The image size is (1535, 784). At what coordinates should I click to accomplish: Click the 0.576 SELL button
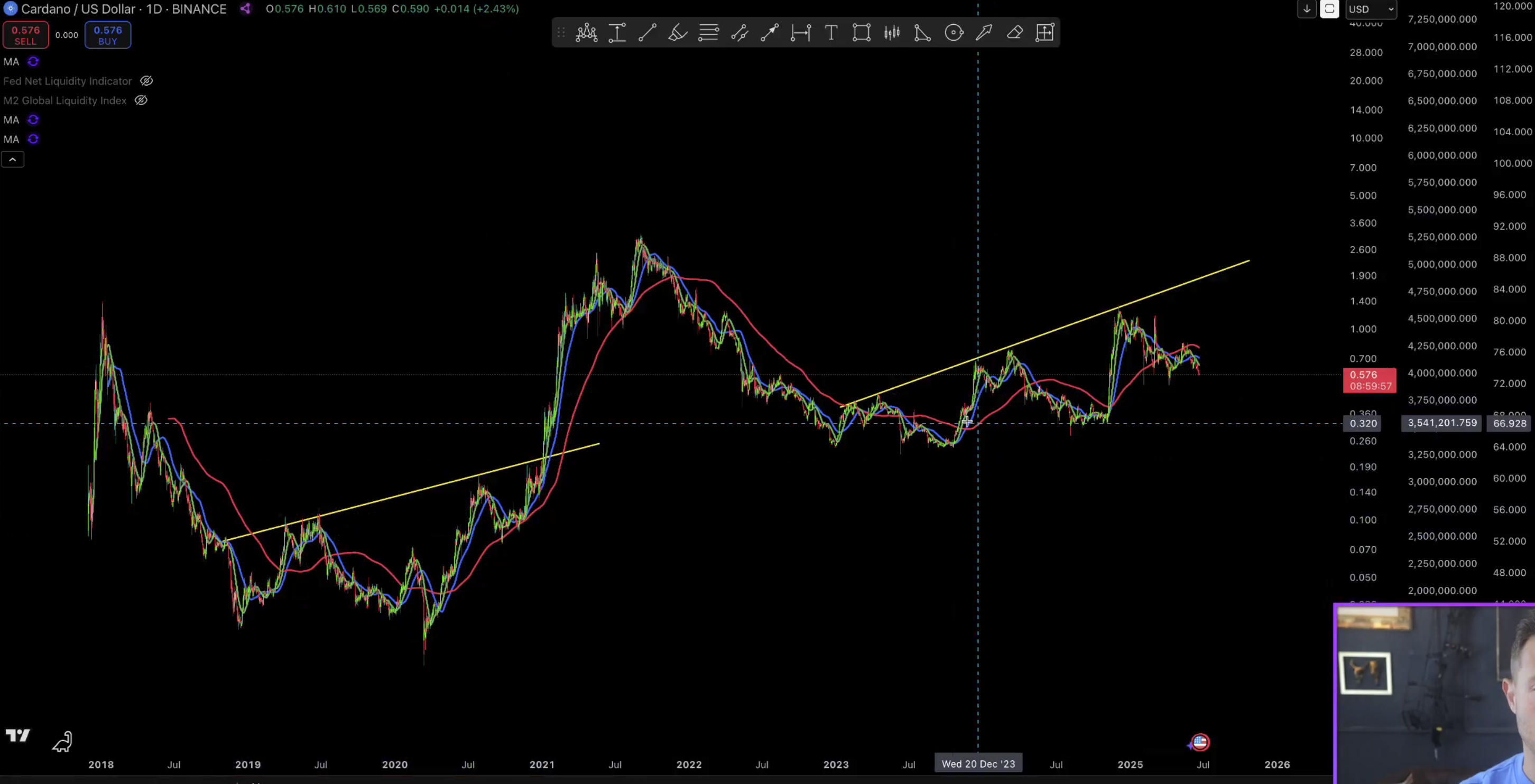(x=25, y=35)
